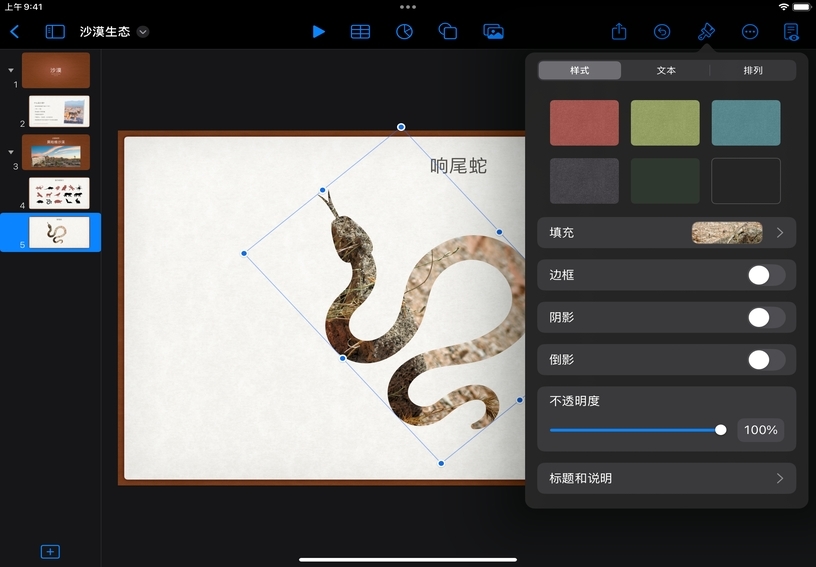The image size is (816, 567).
Task: Add a new slide with plus button
Action: click(50, 552)
